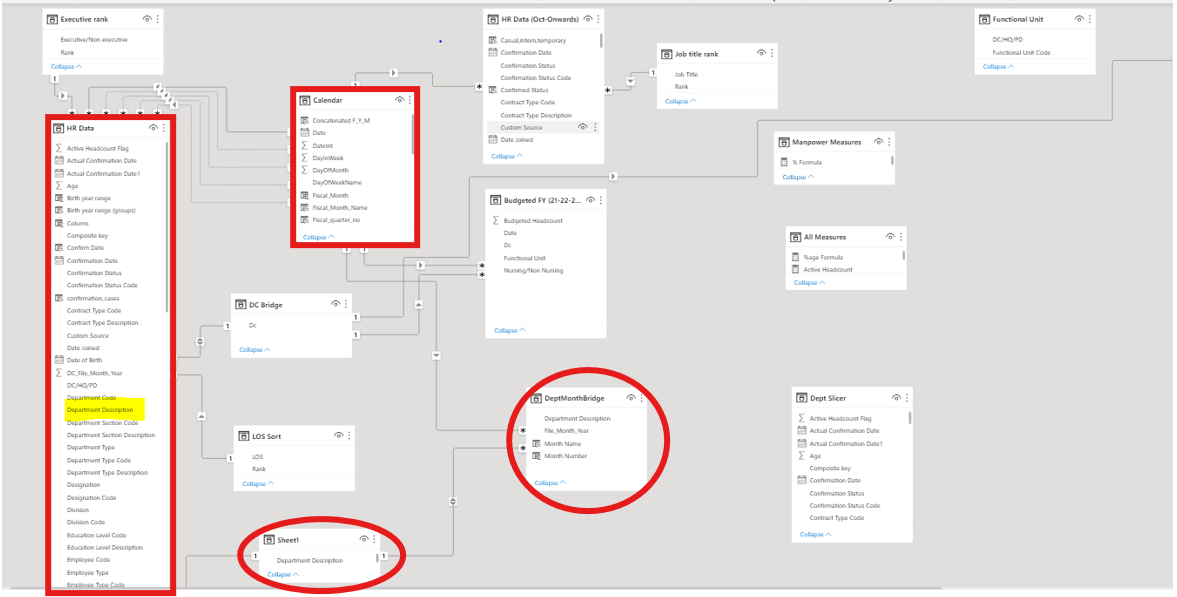Toggle visibility eye on Manpower Measures table

[x=879, y=142]
